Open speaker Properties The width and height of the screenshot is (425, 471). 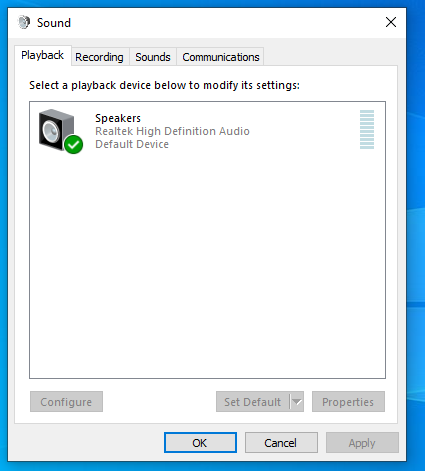(348, 402)
